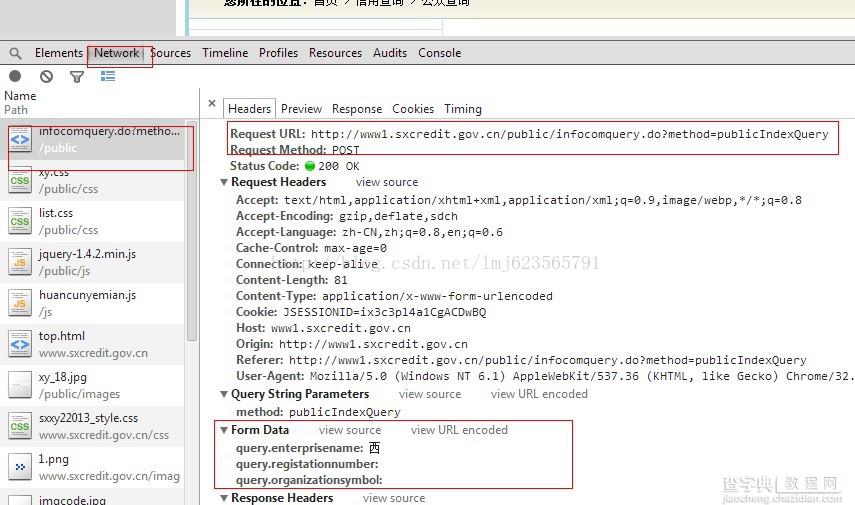Click the Cookie JSESSIONID header value
The width and height of the screenshot is (855, 505).
[384, 312]
